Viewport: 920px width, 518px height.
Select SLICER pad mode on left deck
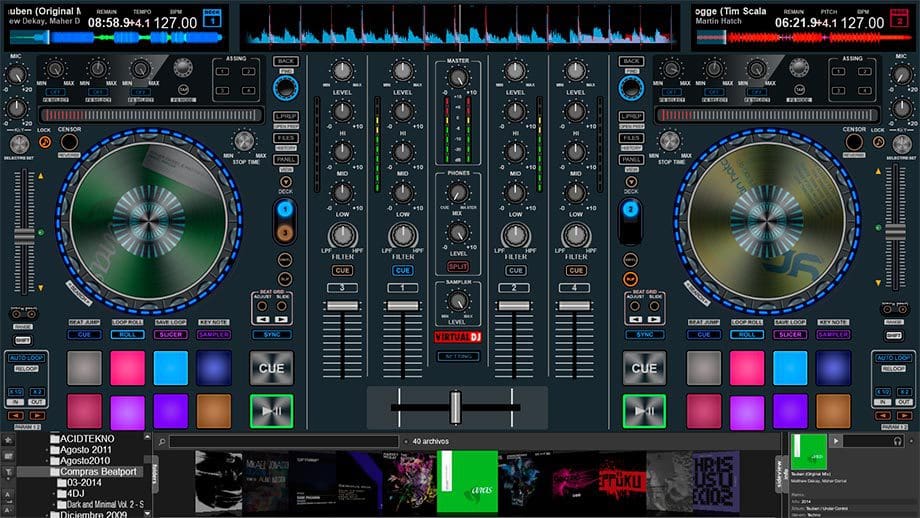click(171, 334)
